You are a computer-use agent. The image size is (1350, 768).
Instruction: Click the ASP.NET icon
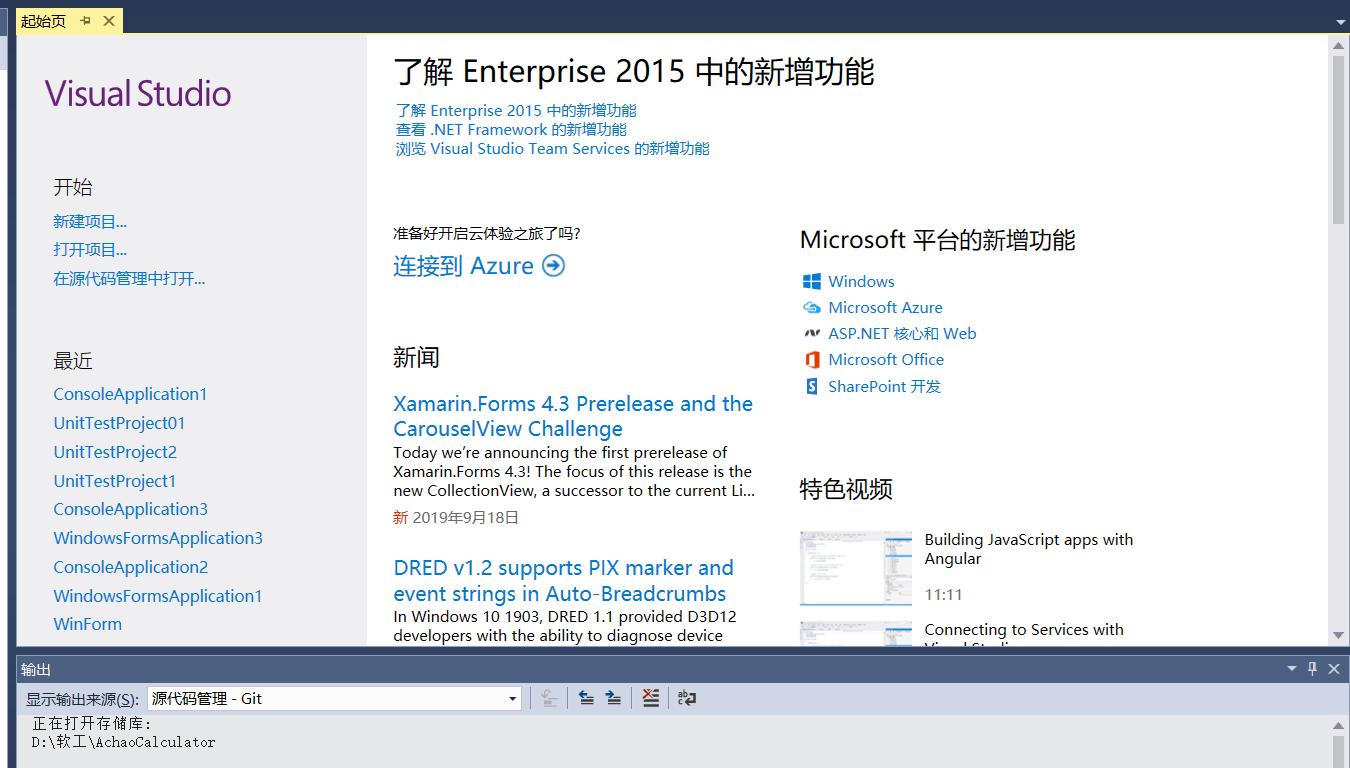[812, 334]
